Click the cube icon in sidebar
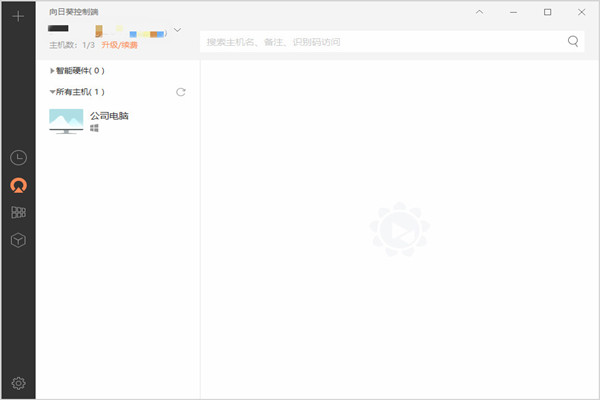The height and width of the screenshot is (400, 600). tap(17, 240)
